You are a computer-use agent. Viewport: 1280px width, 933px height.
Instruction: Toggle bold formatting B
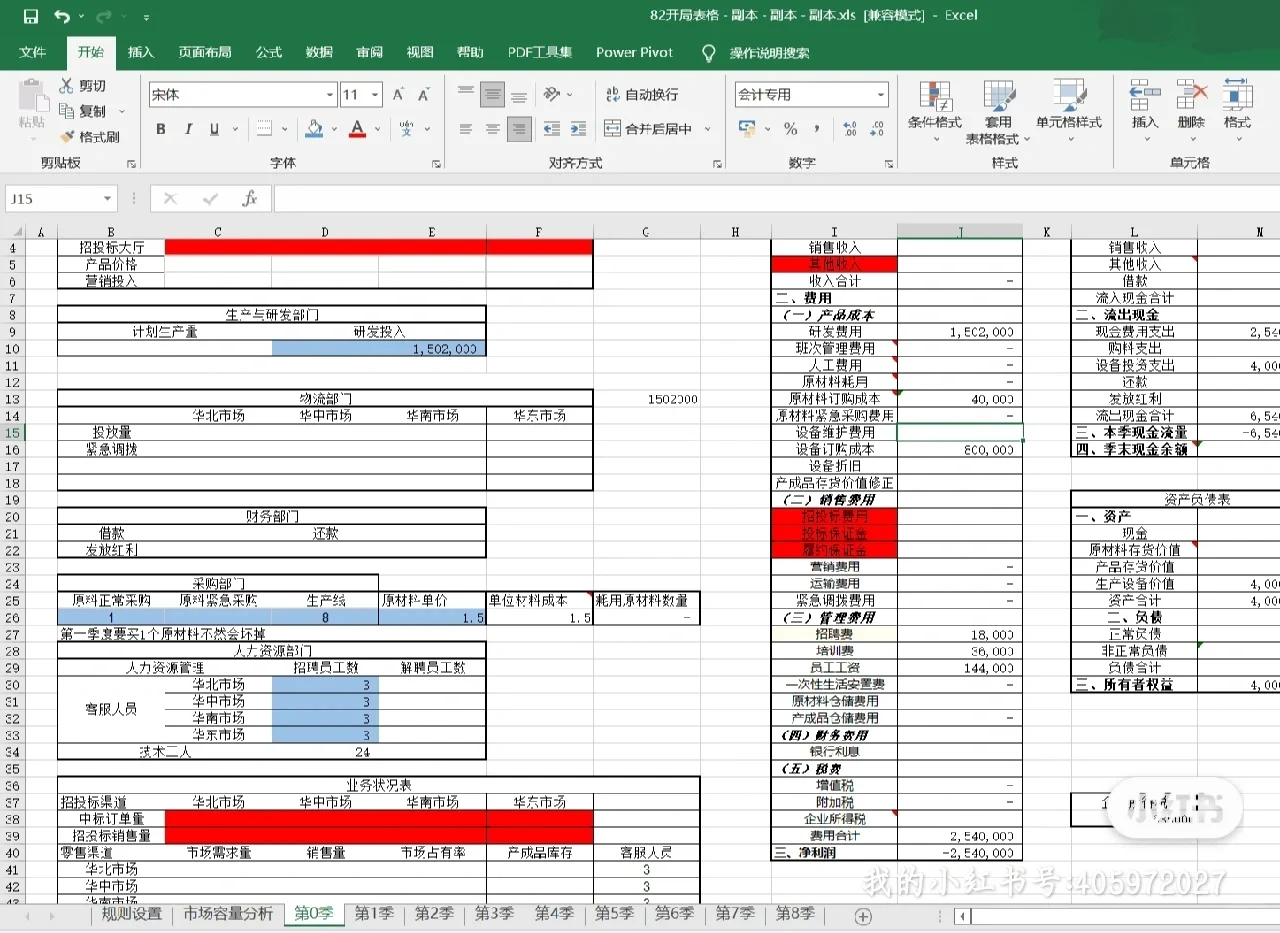(x=160, y=129)
